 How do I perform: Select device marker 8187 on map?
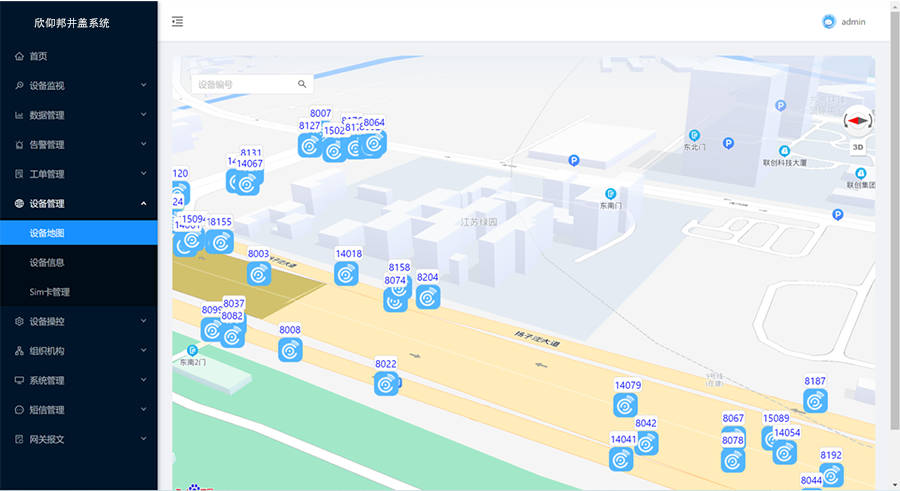click(x=816, y=400)
